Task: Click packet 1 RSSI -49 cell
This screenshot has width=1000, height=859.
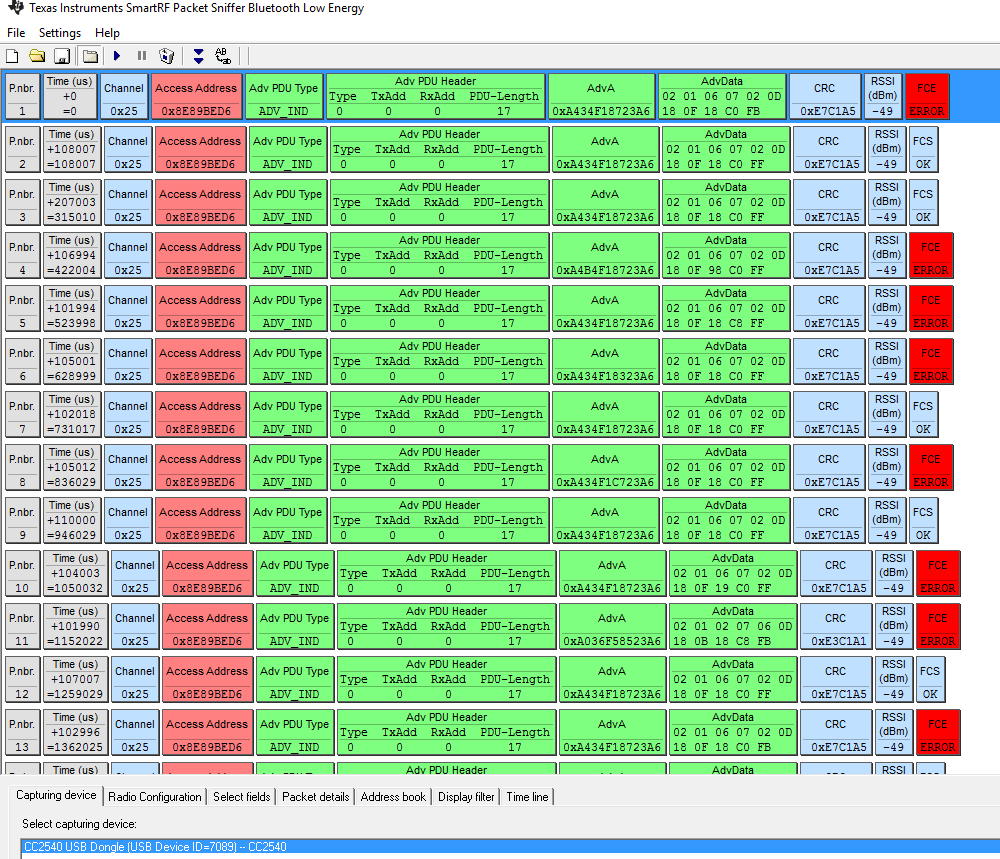Action: click(x=883, y=96)
